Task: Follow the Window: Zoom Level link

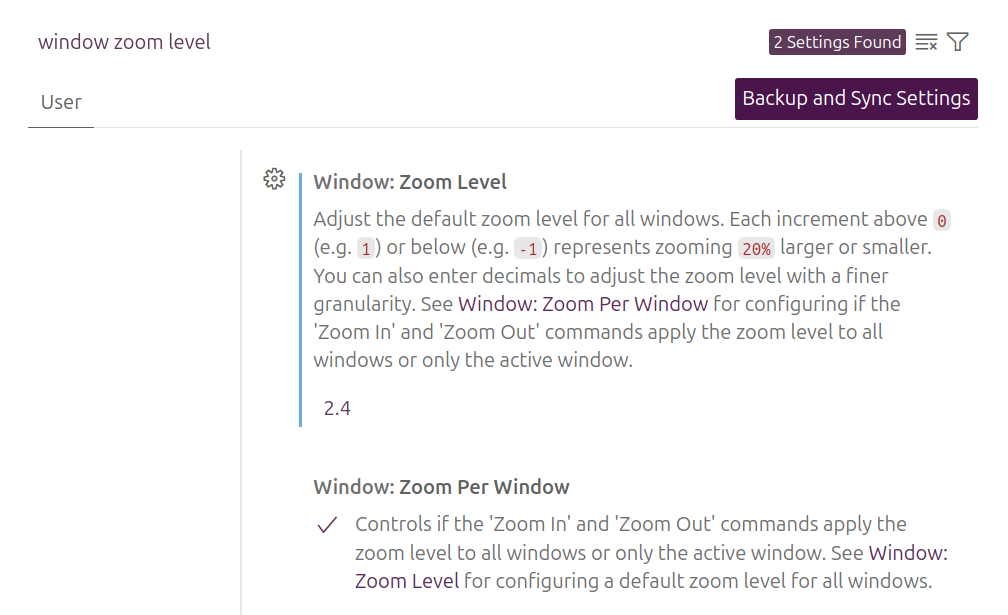Action: (407, 581)
